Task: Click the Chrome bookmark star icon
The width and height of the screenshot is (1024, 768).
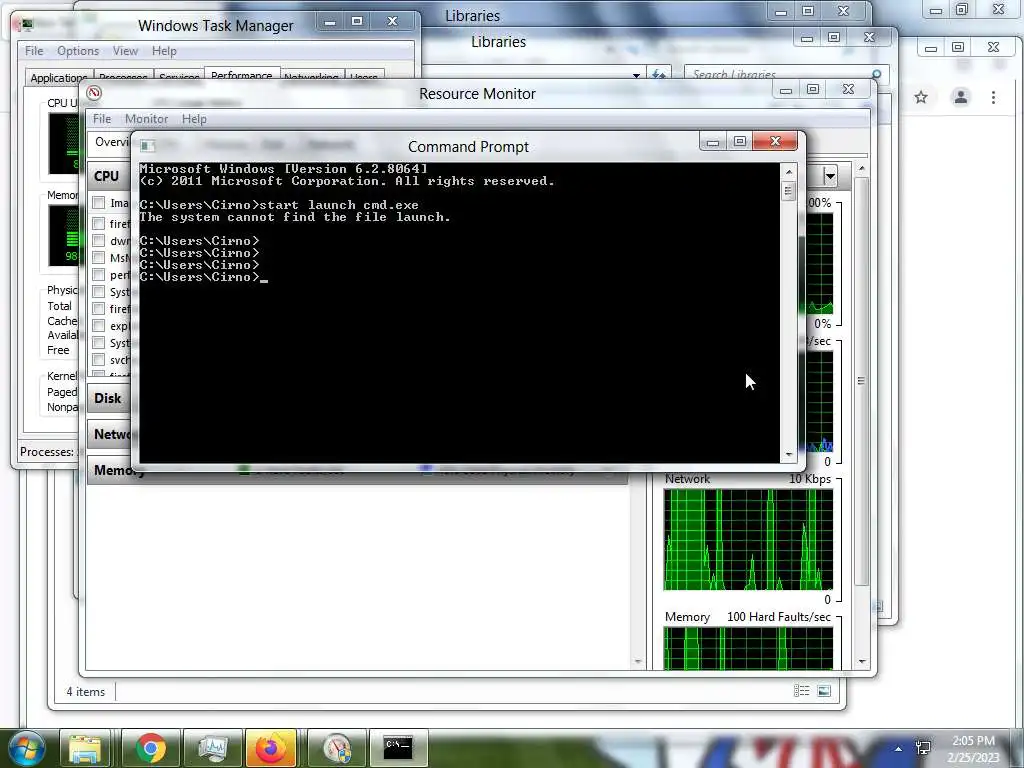Action: pos(921,97)
